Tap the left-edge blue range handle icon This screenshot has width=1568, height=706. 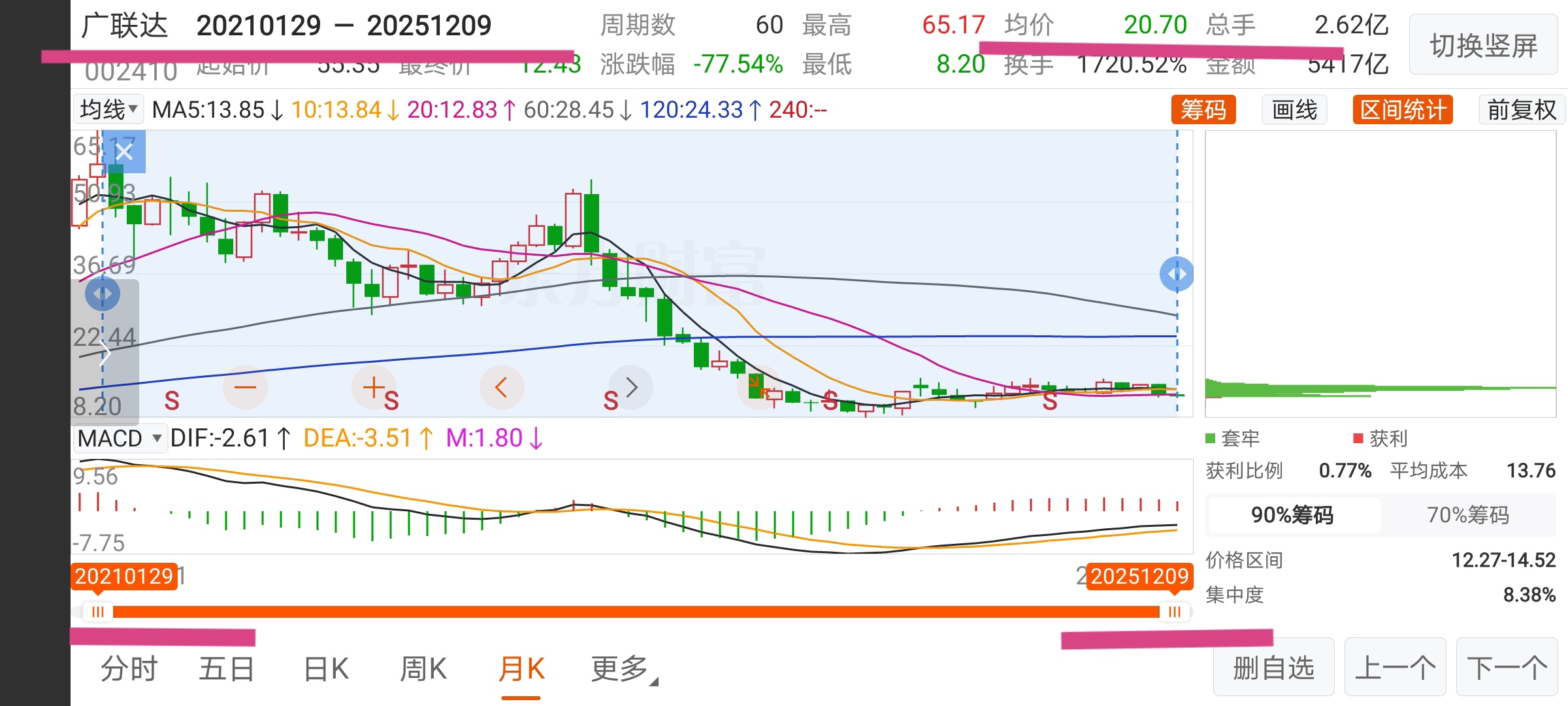coord(103,294)
